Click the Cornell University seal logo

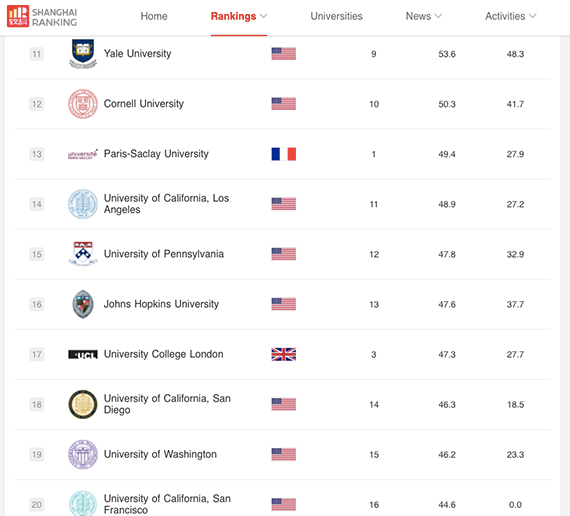83,104
